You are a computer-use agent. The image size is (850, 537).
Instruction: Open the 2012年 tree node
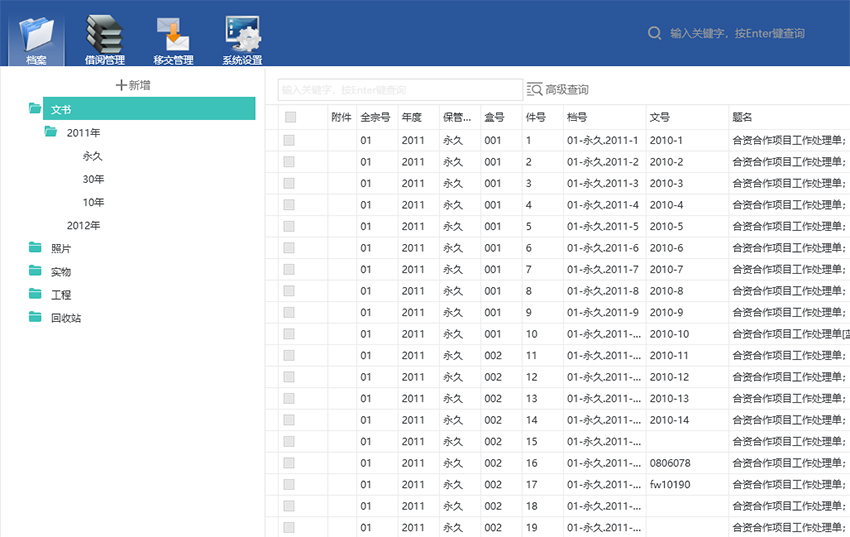(x=83, y=225)
